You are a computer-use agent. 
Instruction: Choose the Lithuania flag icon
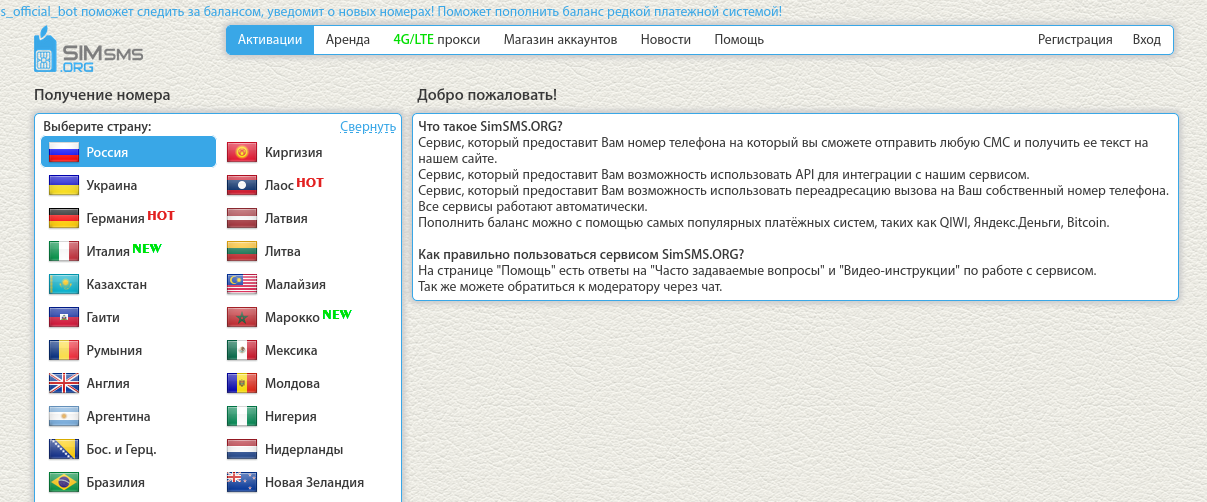pyautogui.click(x=243, y=251)
